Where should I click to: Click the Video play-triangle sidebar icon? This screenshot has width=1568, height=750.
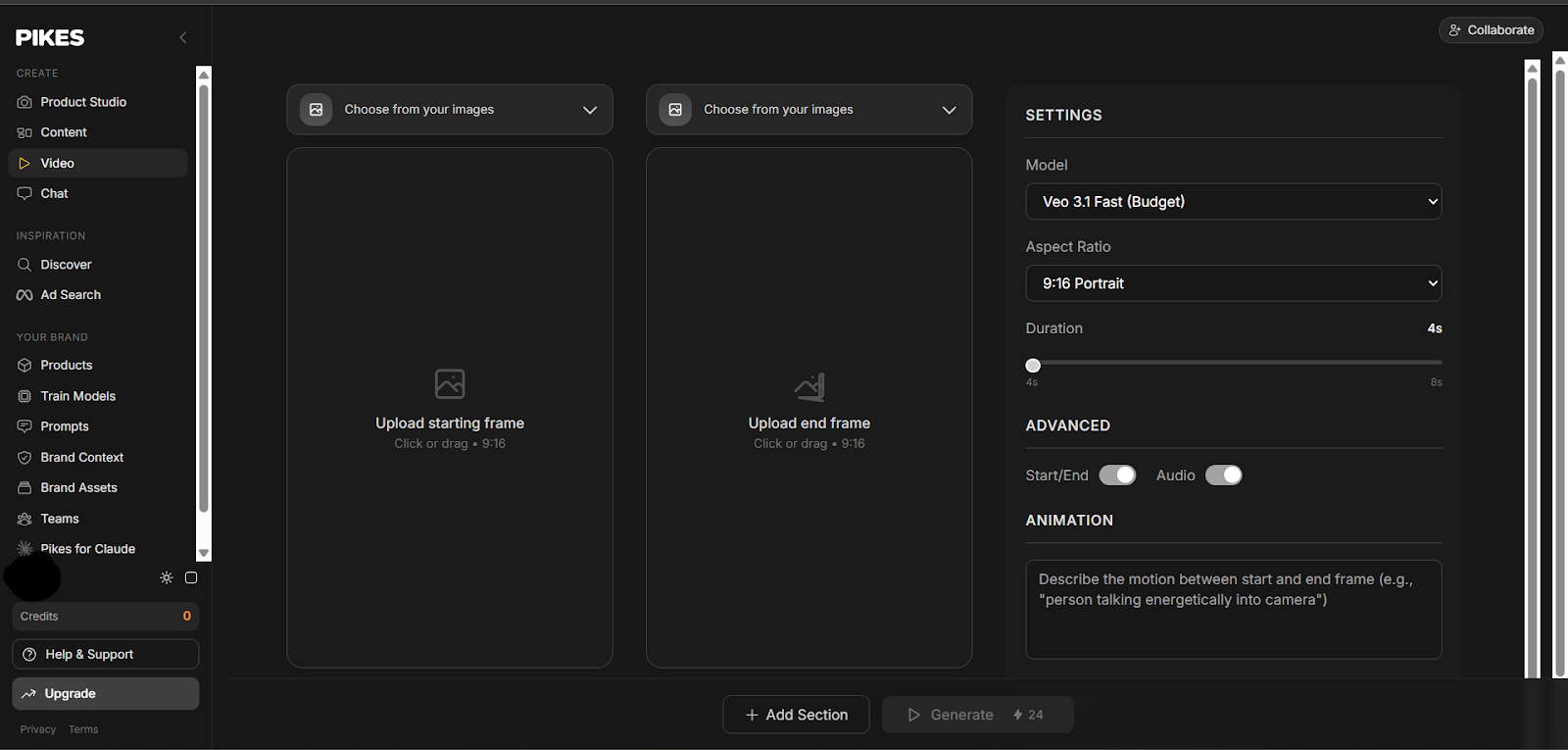(24, 163)
